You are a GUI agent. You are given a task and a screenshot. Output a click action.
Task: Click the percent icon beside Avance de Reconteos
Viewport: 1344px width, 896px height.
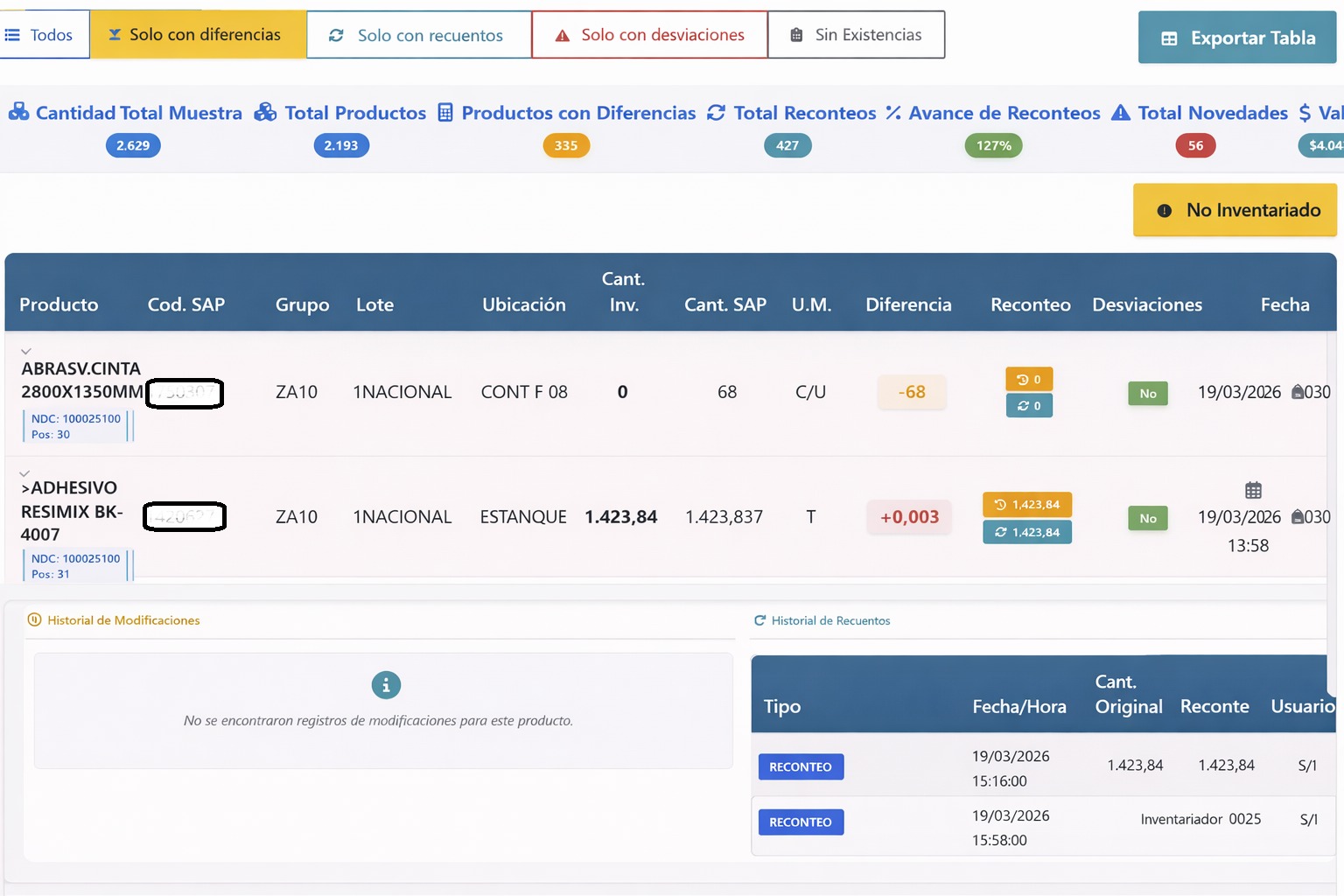click(892, 113)
